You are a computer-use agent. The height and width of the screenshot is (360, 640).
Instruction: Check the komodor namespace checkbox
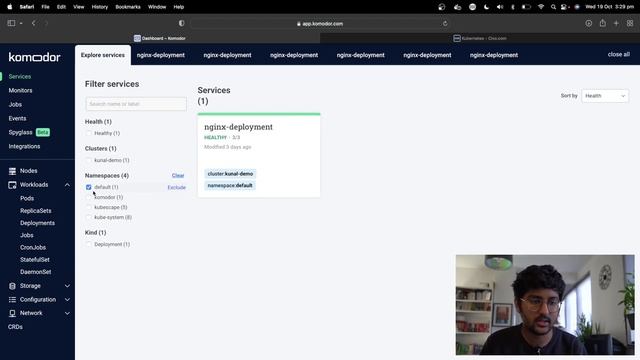point(89,197)
